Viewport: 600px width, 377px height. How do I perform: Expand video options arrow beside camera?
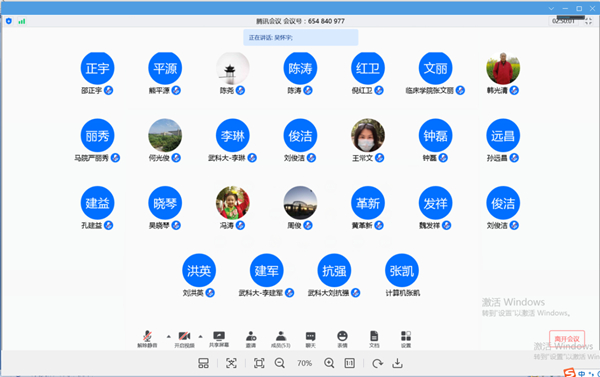[x=201, y=336]
